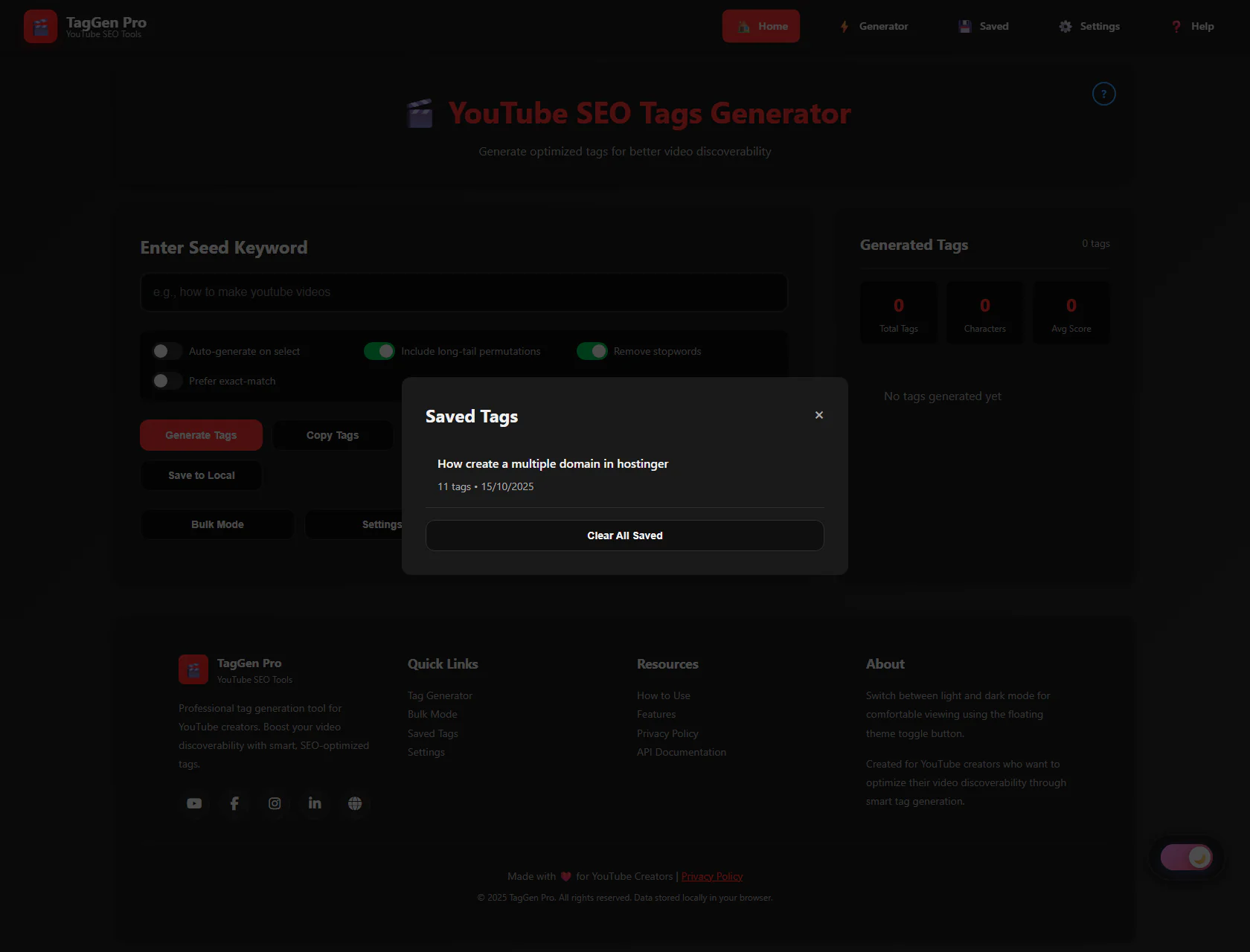Open the LinkedIn social icon in footer
Viewport: 1250px width, 952px height.
(x=315, y=803)
